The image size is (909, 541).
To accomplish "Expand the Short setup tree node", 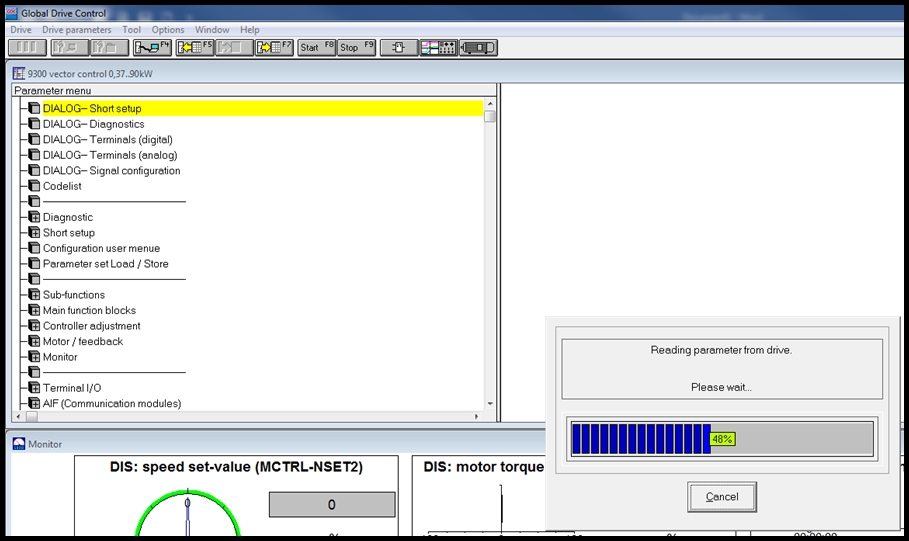I will click(x=34, y=233).
